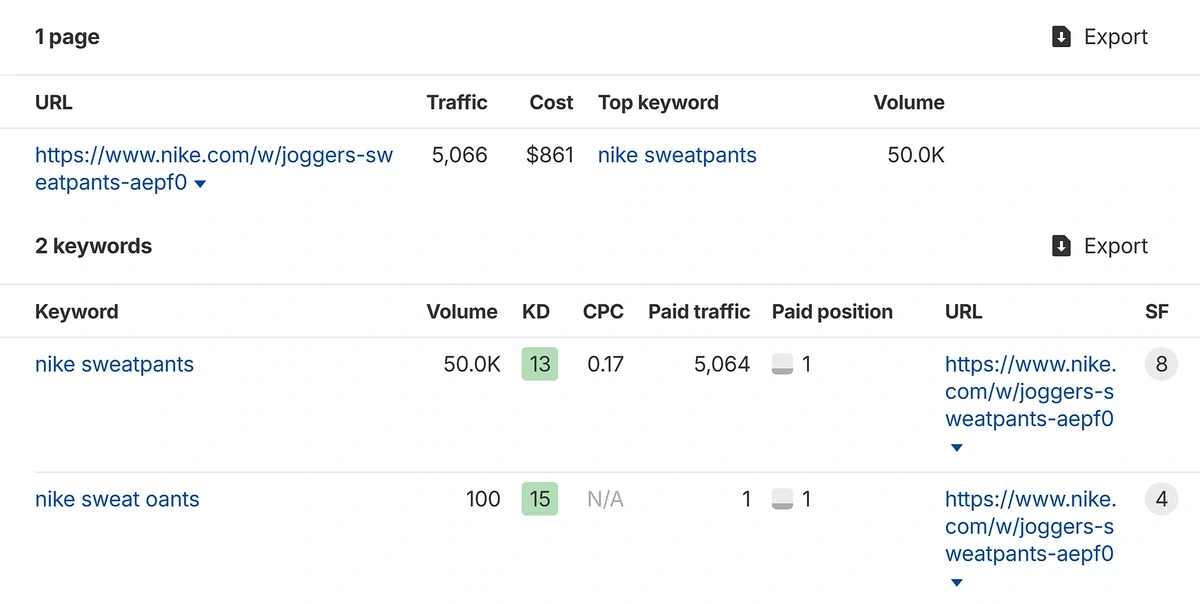Click the Keyword column header
1200x604 pixels.
pos(76,311)
